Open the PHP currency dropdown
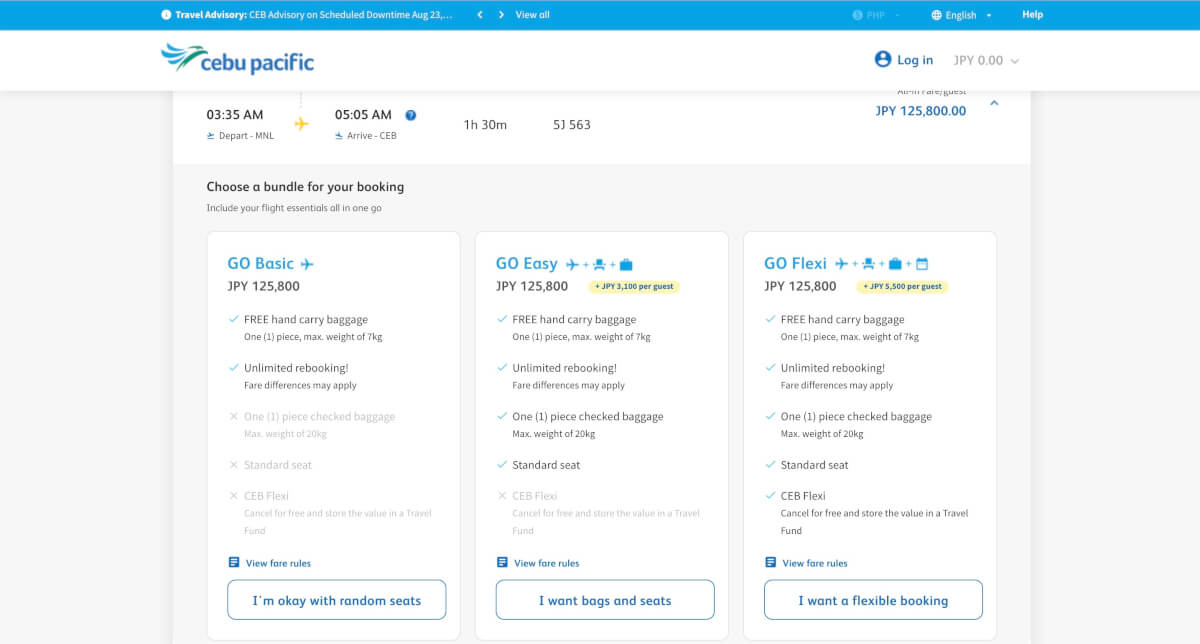Viewport: 1200px width, 644px height. (x=877, y=15)
